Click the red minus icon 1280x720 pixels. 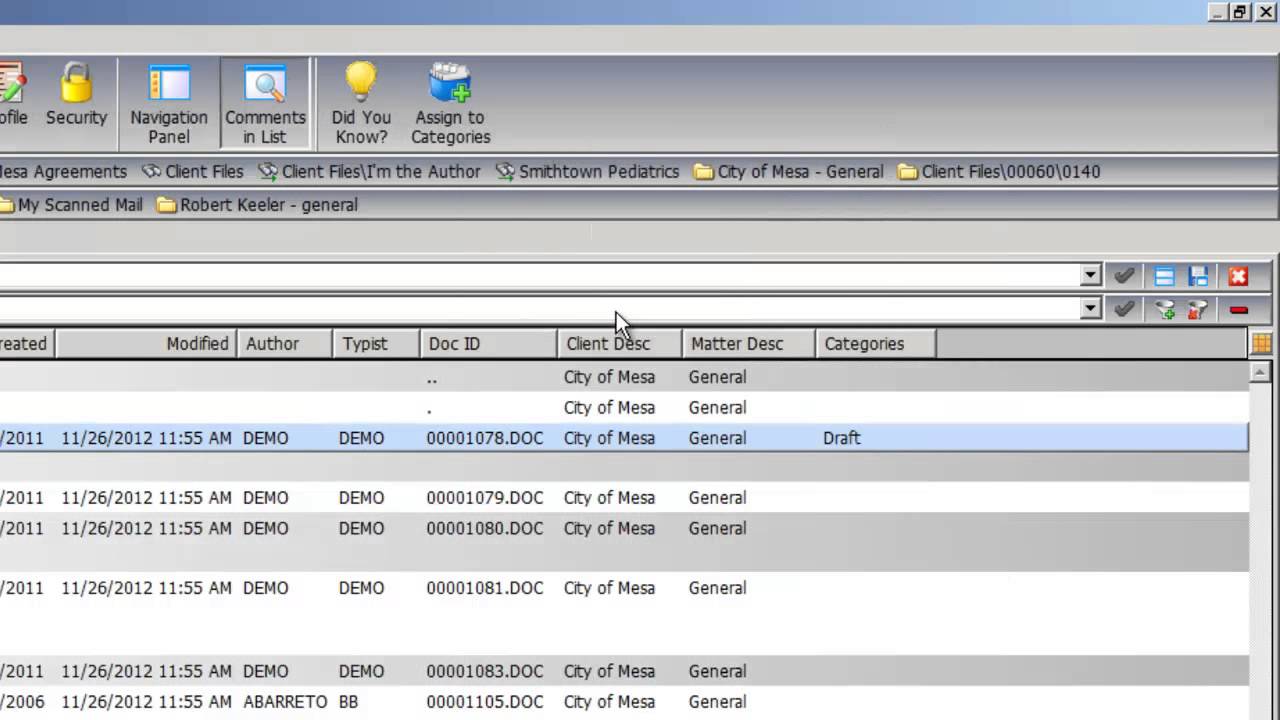pyautogui.click(x=1238, y=310)
